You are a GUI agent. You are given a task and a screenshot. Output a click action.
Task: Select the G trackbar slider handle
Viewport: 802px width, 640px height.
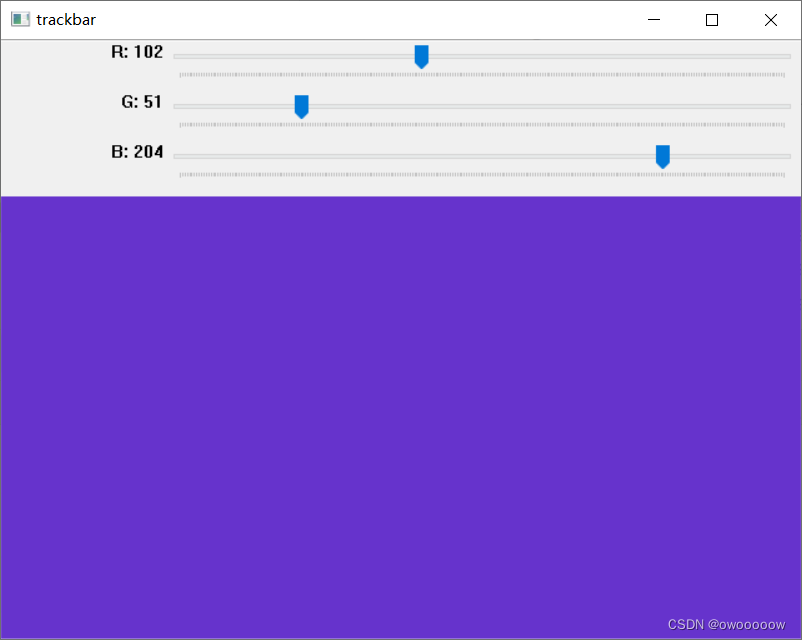(x=301, y=106)
